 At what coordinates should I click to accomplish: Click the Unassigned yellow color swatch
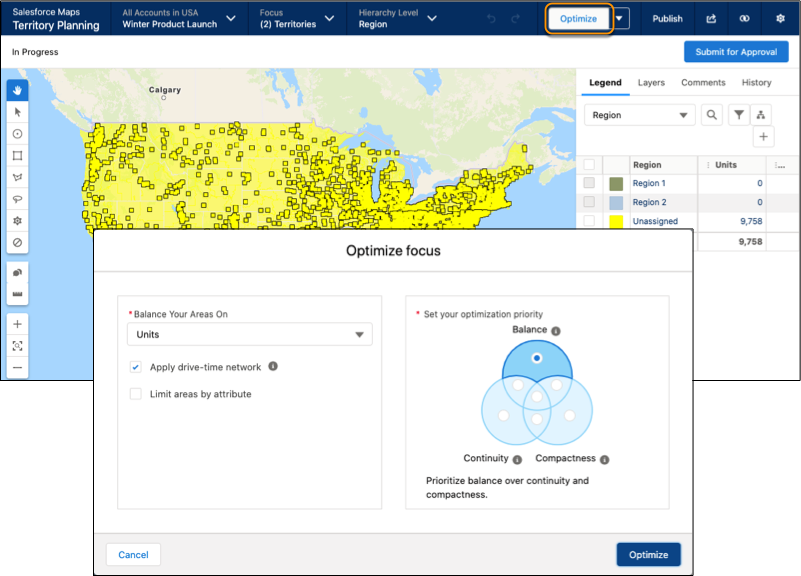pyautogui.click(x=616, y=222)
